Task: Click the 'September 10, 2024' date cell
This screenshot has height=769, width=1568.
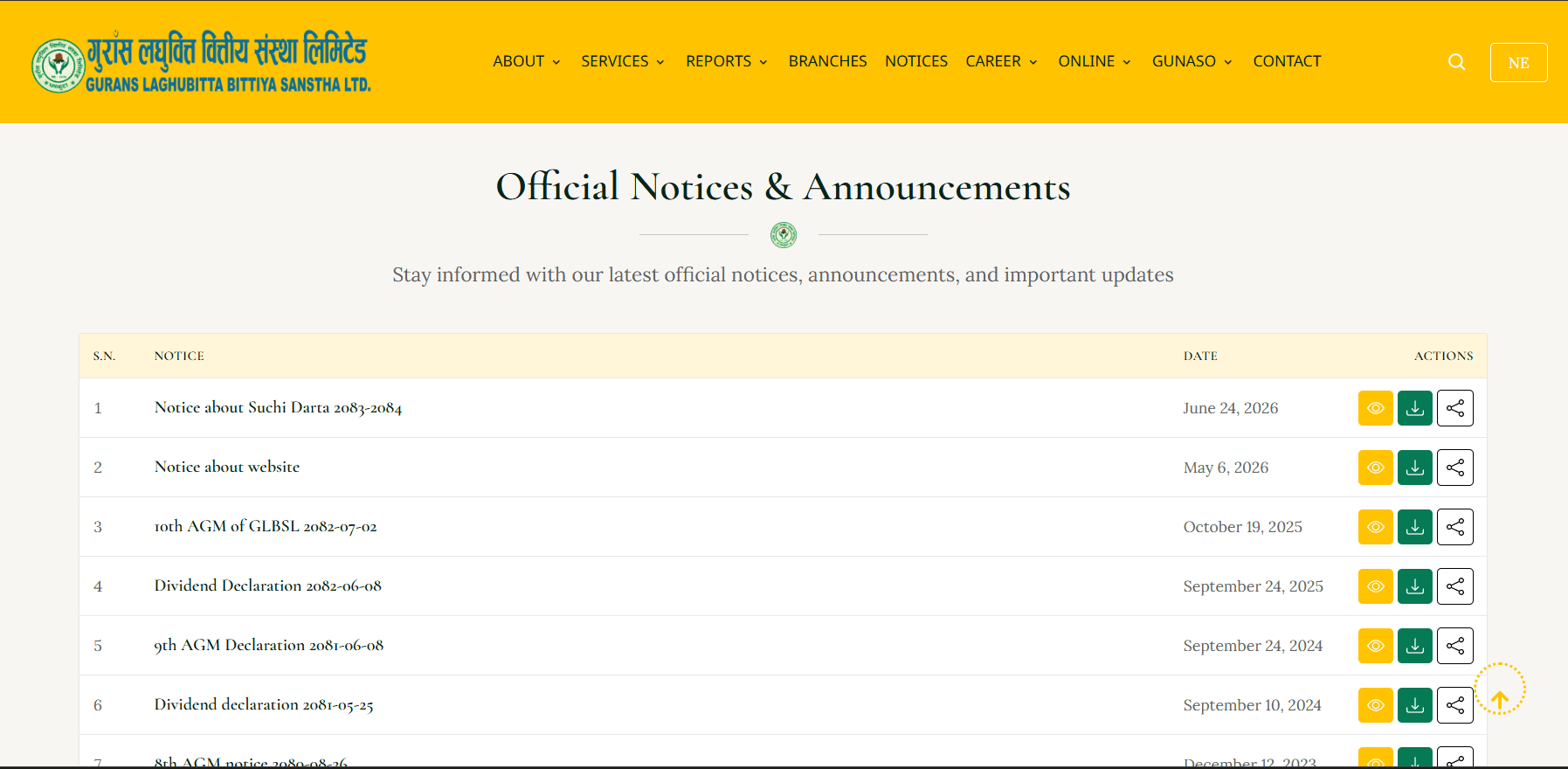Action: (1252, 705)
